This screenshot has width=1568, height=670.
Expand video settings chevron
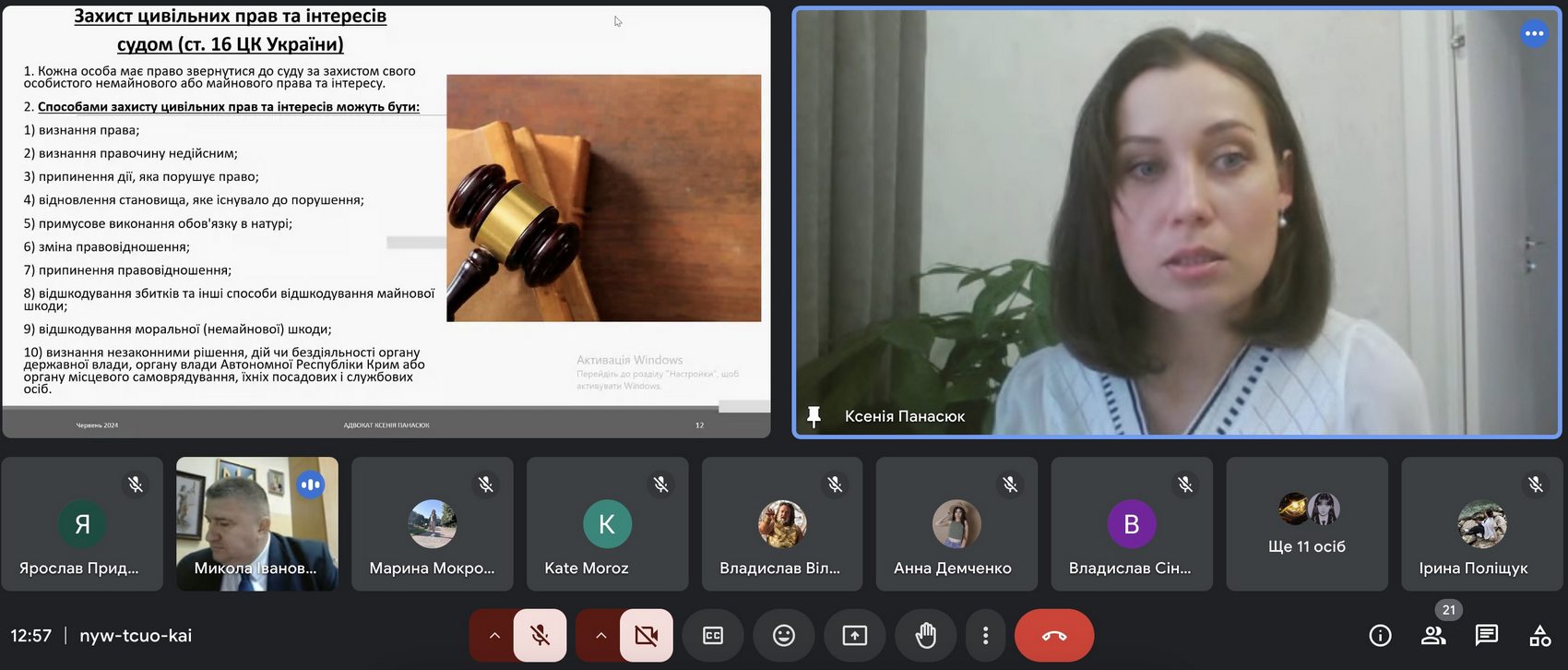[600, 635]
